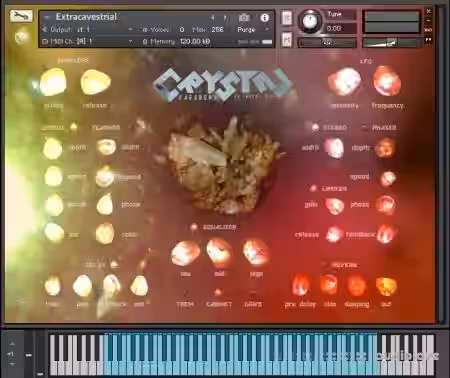
Task: Click the flanger depth crystal knob
Action: click(x=106, y=147)
